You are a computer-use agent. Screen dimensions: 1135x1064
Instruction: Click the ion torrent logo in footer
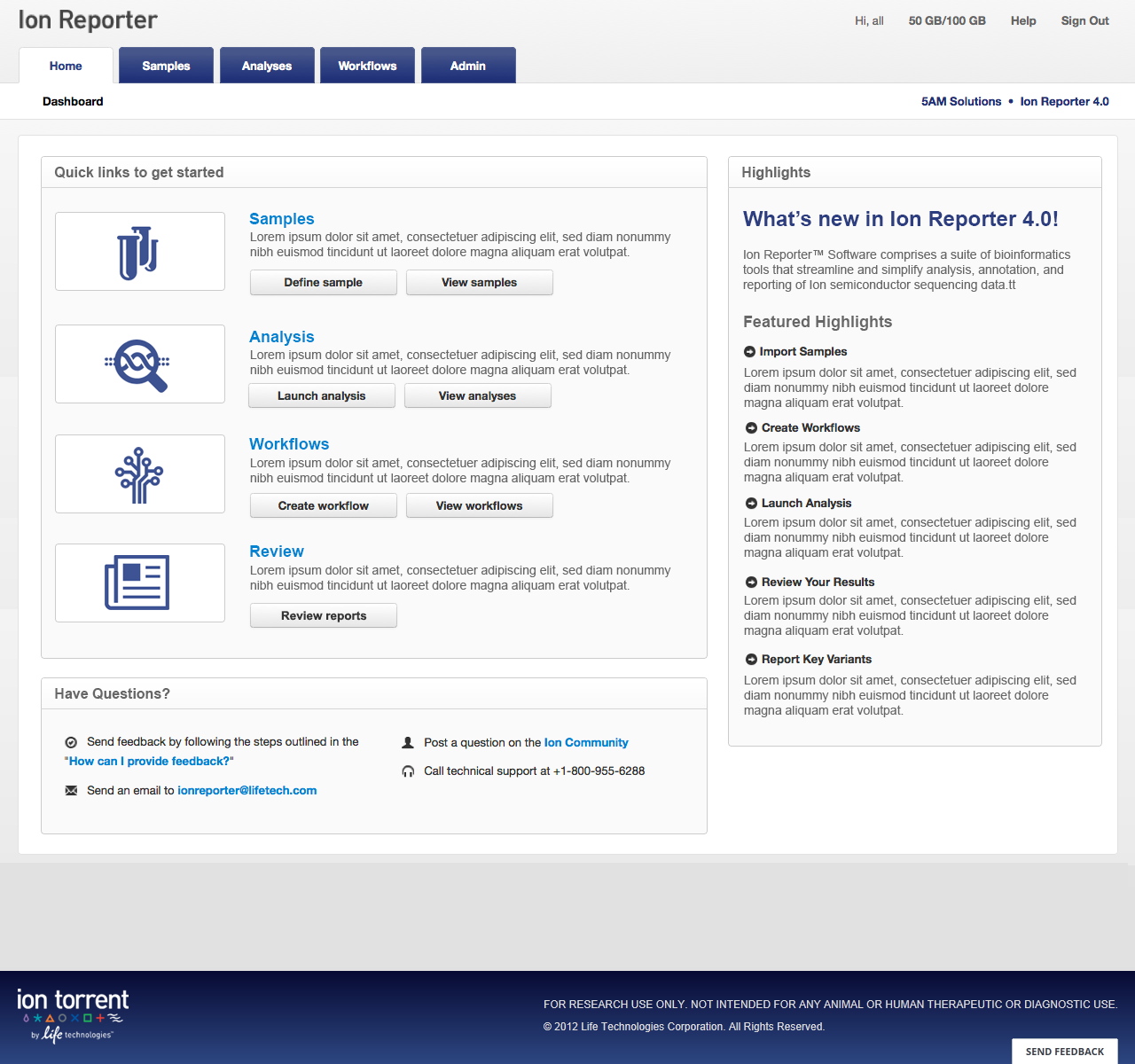[73, 1016]
